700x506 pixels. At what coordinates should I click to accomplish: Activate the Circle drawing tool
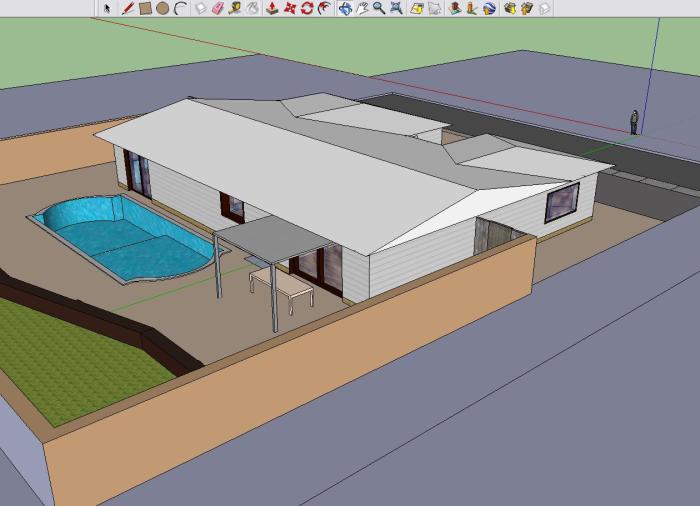pyautogui.click(x=162, y=8)
